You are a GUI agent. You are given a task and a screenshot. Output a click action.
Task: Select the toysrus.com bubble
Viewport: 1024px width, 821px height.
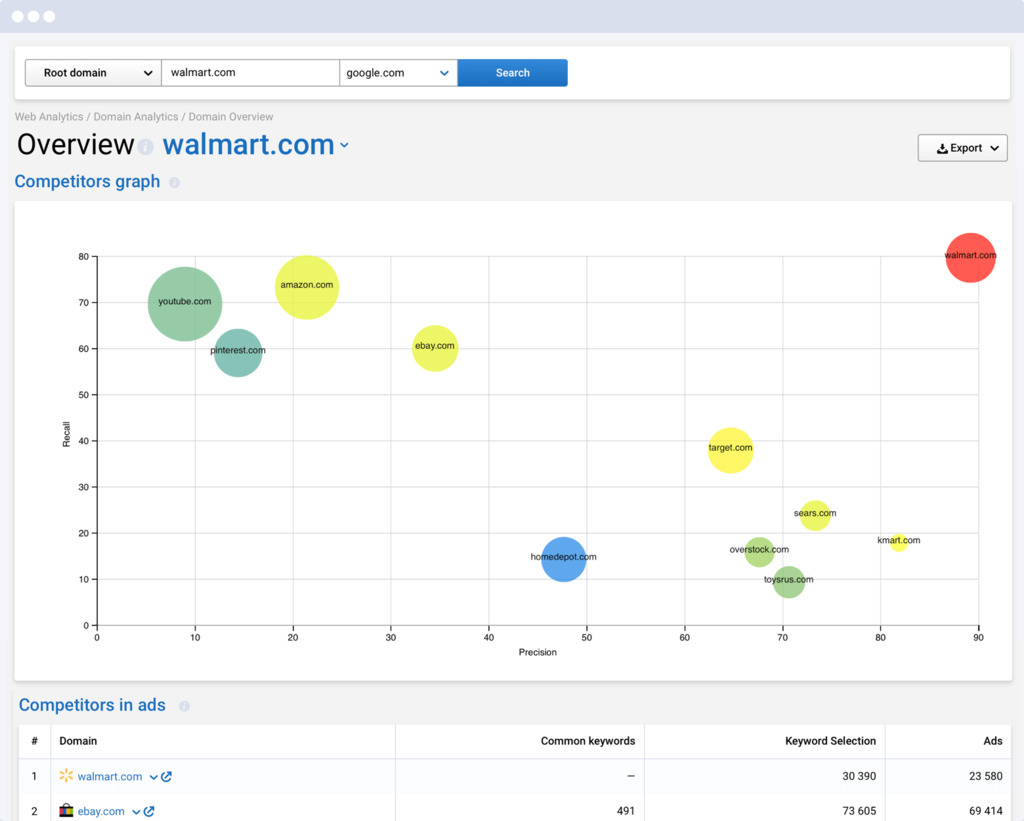tap(789, 582)
